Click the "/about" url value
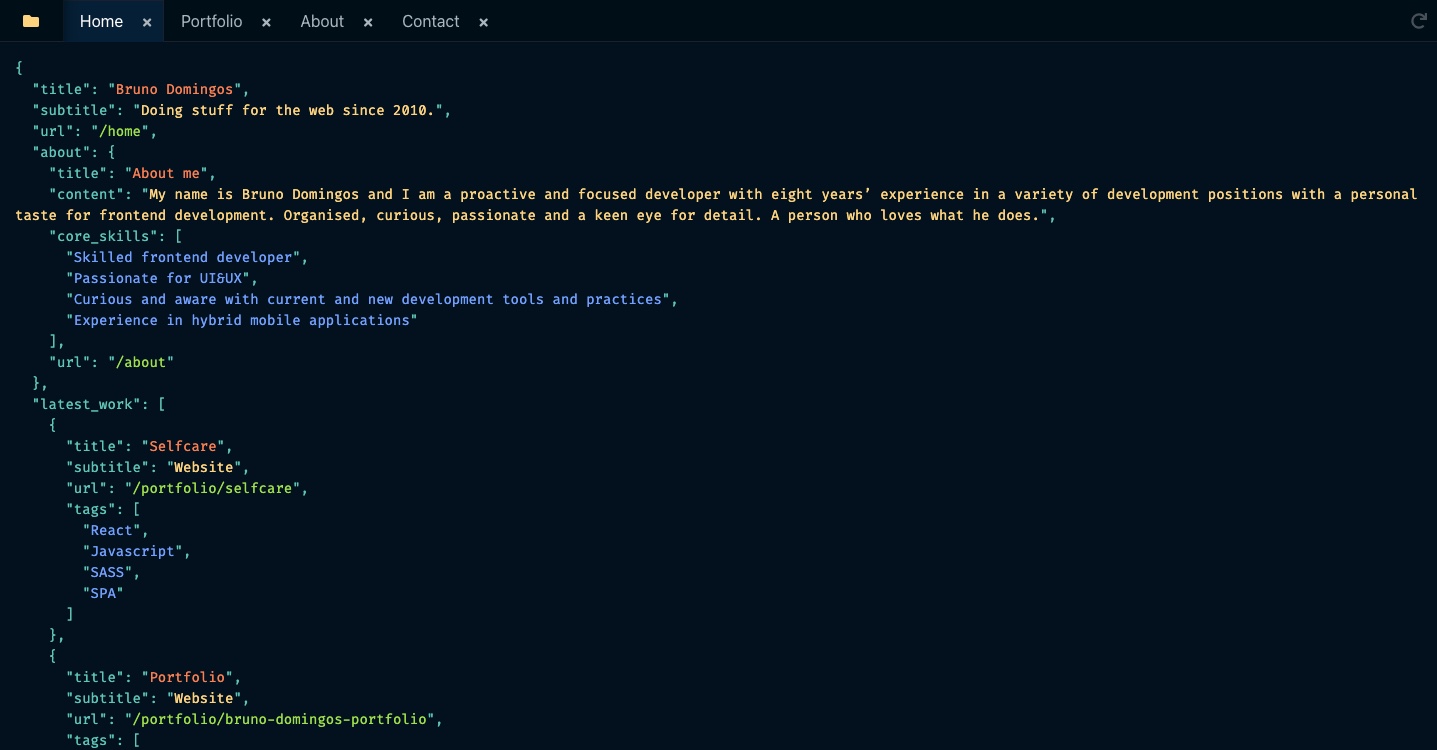The width and height of the screenshot is (1437, 750). [x=141, y=362]
